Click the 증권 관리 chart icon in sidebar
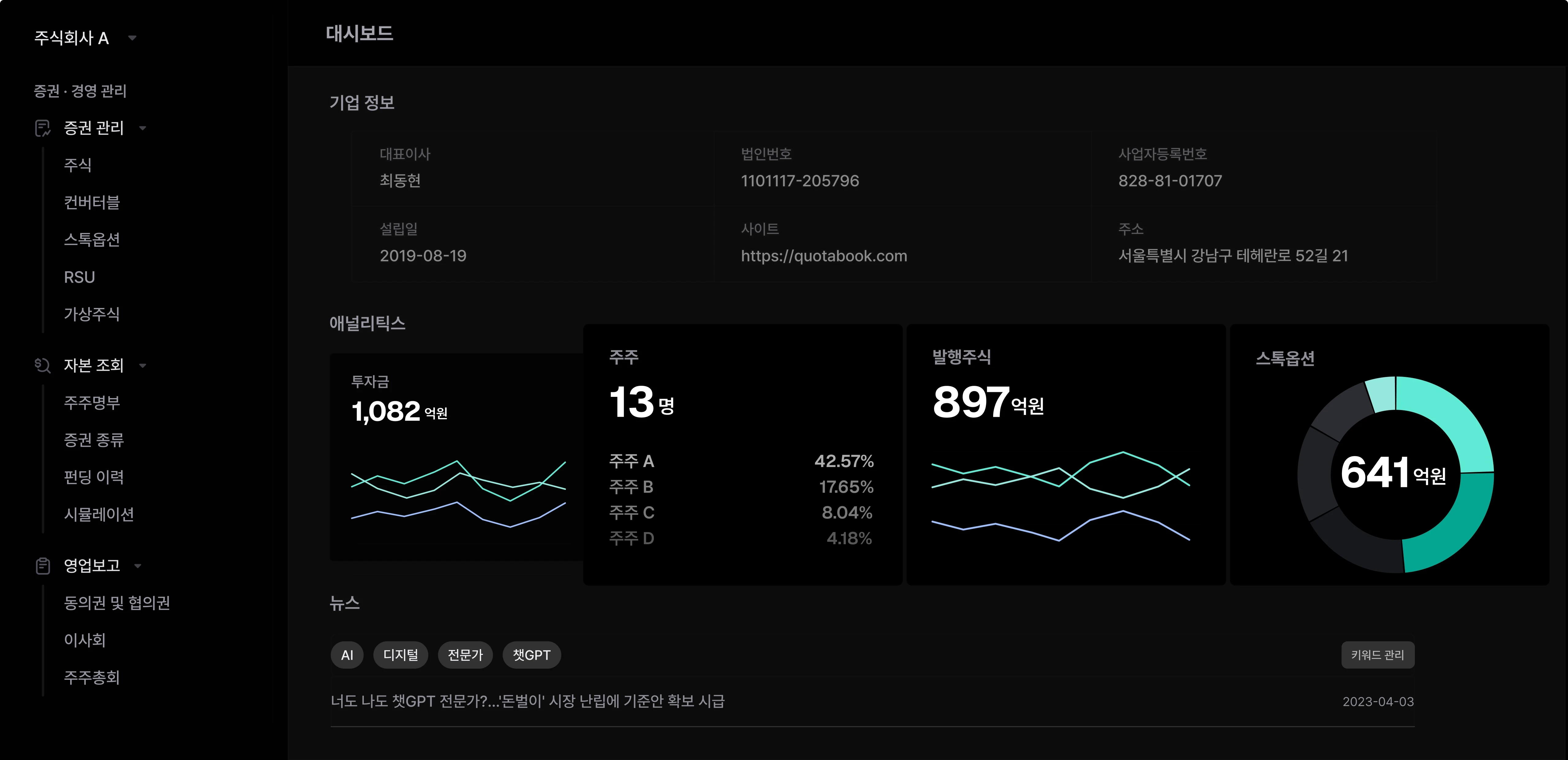Viewport: 1568px width, 760px height. pyautogui.click(x=42, y=128)
